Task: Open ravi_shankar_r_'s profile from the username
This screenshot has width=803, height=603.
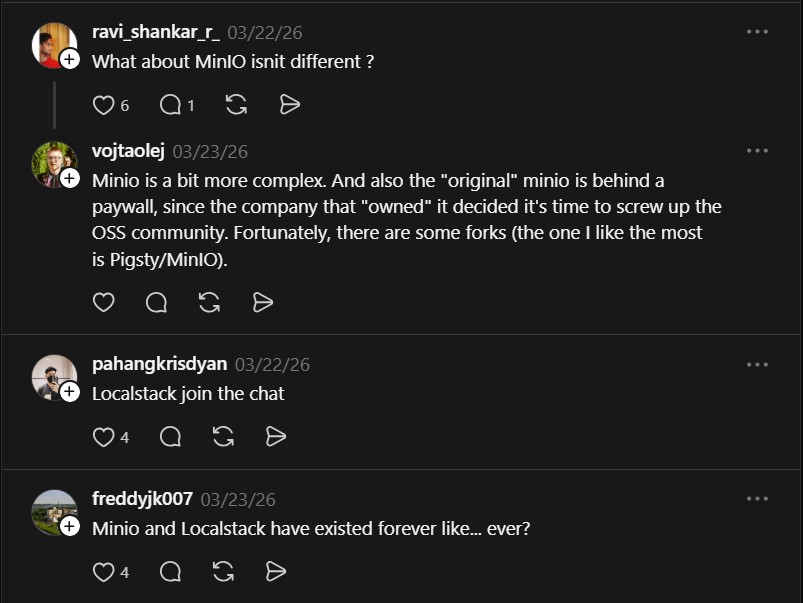Action: tap(154, 32)
